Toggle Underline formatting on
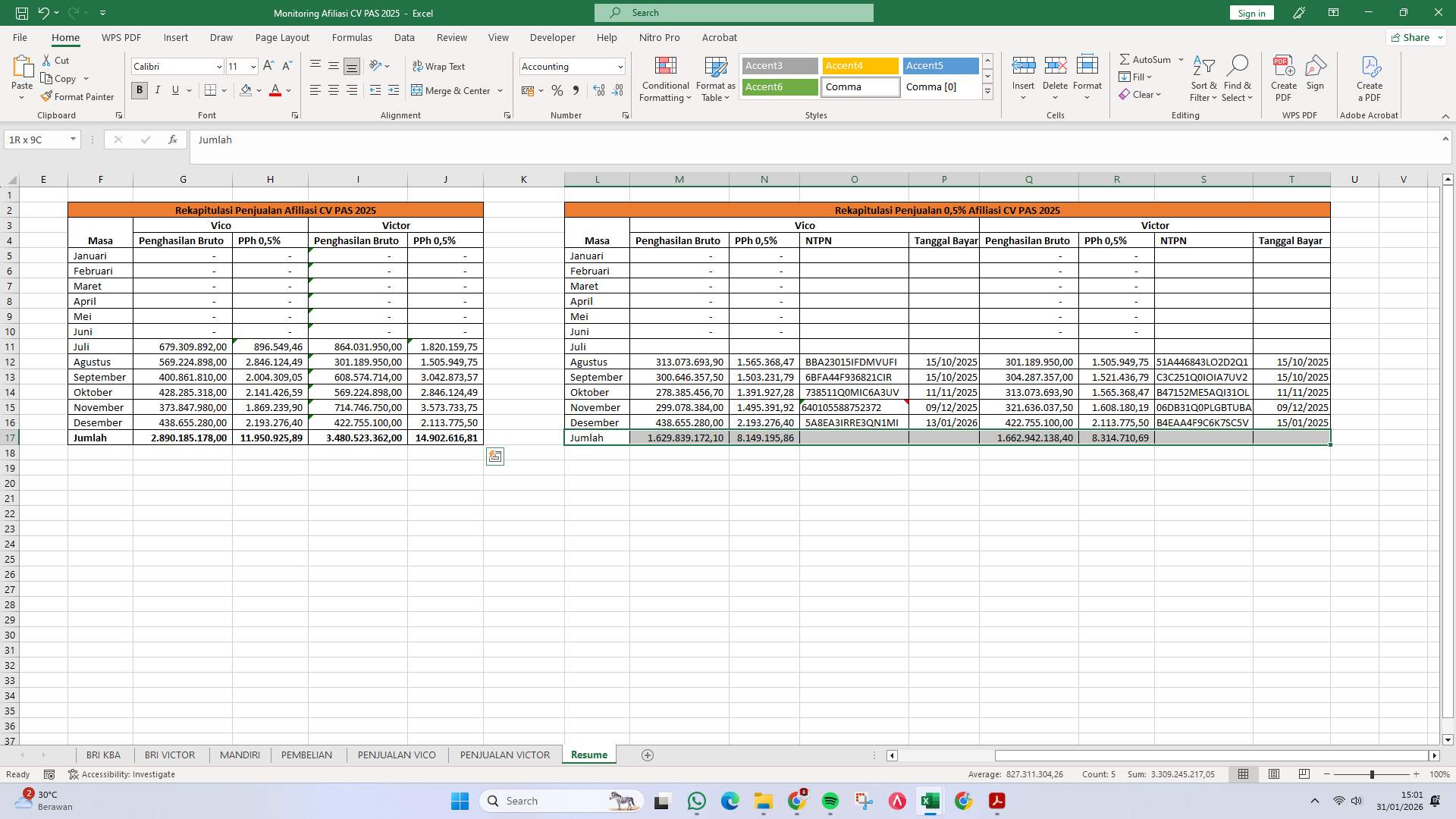The height and width of the screenshot is (819, 1456). (x=174, y=90)
